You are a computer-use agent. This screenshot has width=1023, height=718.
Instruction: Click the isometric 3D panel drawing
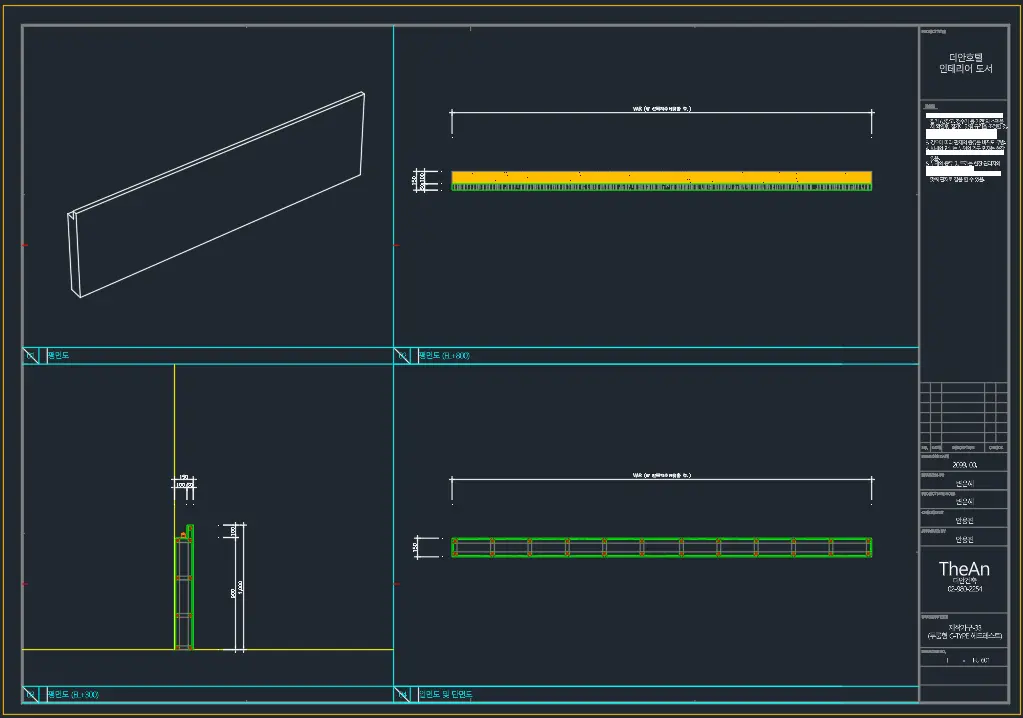coord(216,194)
